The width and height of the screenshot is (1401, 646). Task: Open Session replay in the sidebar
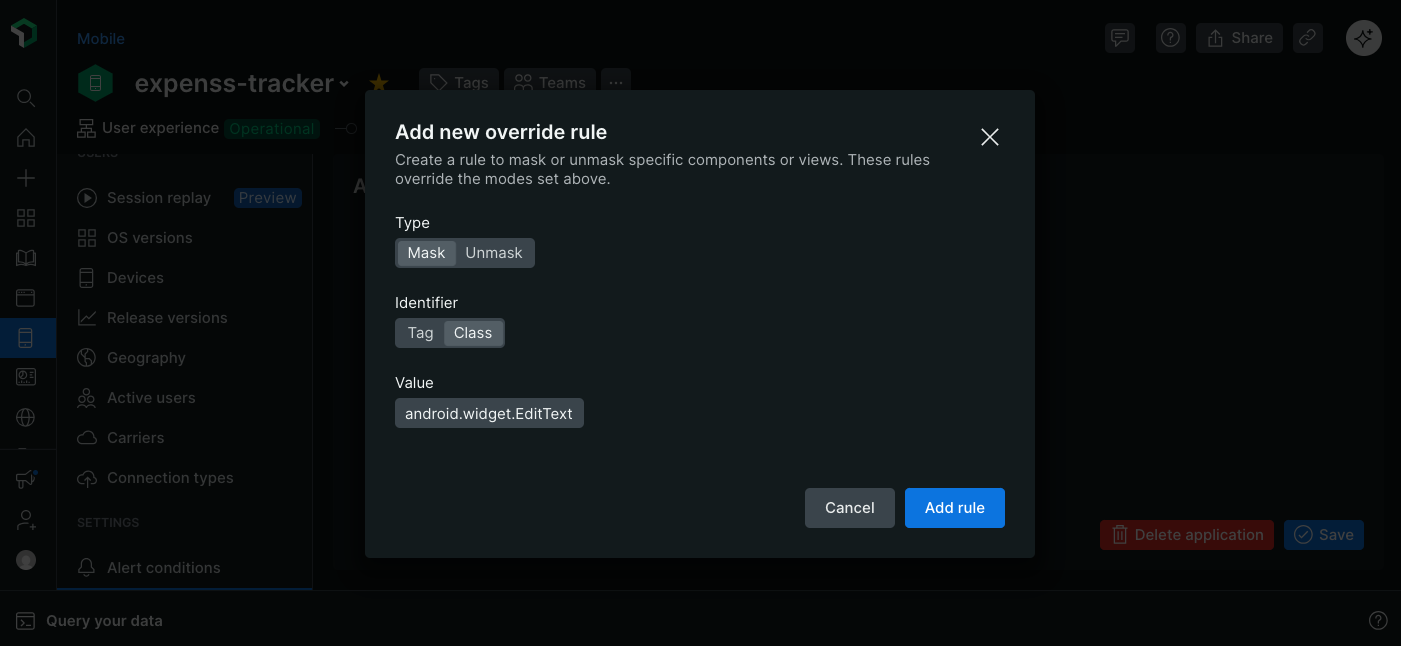pos(159,198)
